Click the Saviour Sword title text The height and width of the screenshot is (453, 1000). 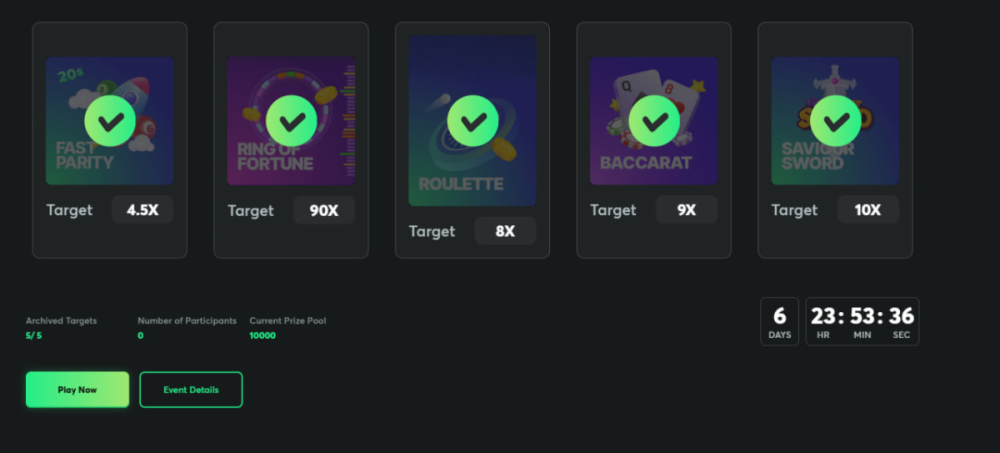(813, 156)
